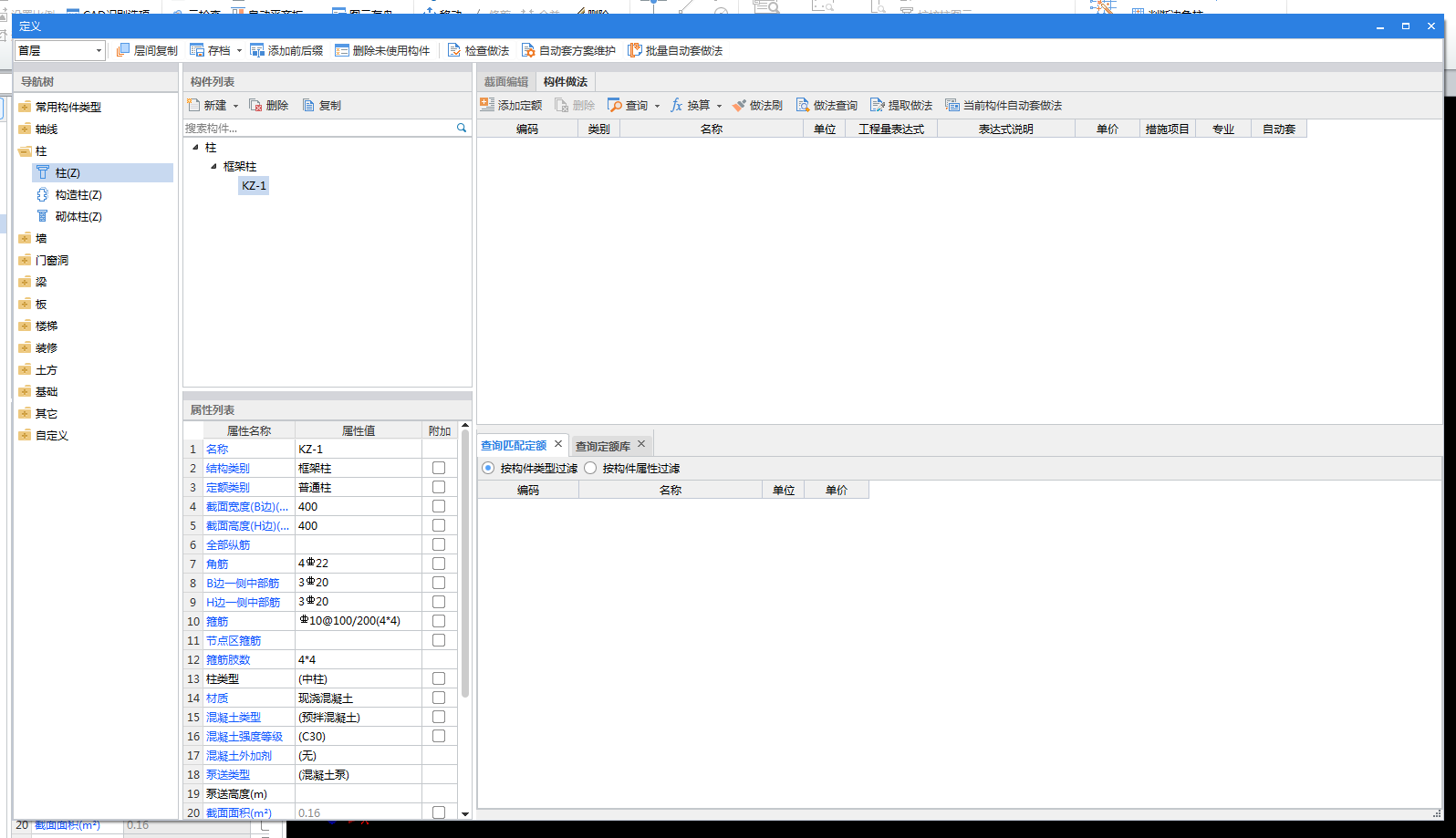Open the 存档 dropdown arrow
This screenshot has width=1456, height=838.
tap(239, 51)
